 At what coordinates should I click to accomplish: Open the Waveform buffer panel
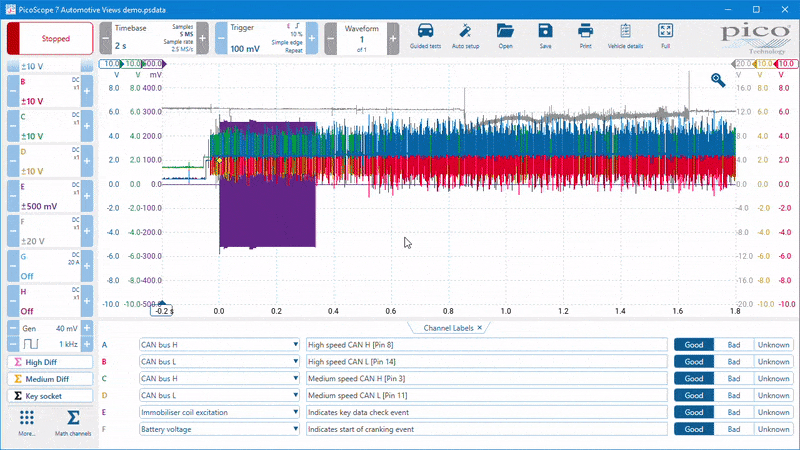coord(362,38)
